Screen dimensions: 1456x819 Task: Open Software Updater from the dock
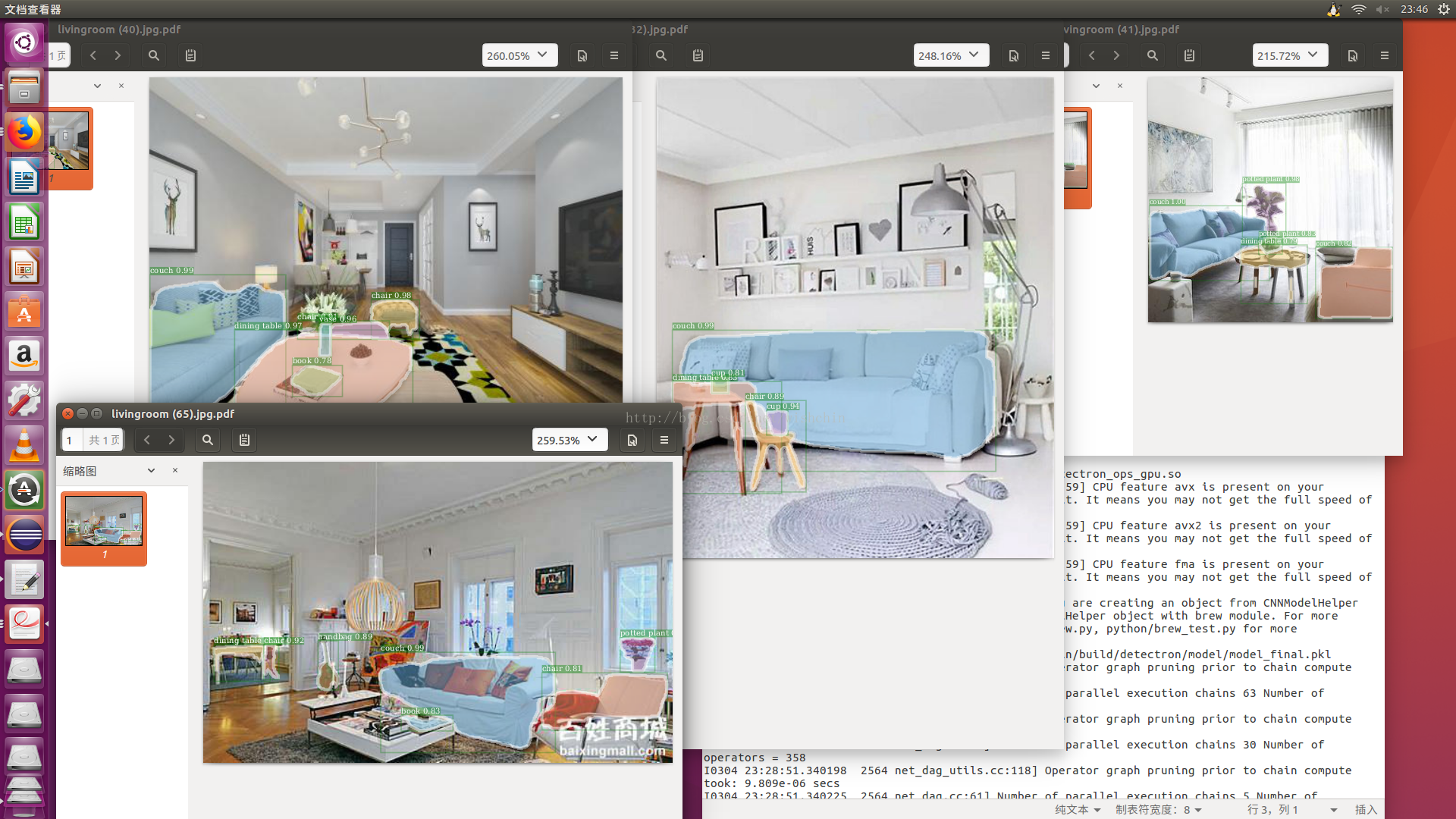coord(24,491)
